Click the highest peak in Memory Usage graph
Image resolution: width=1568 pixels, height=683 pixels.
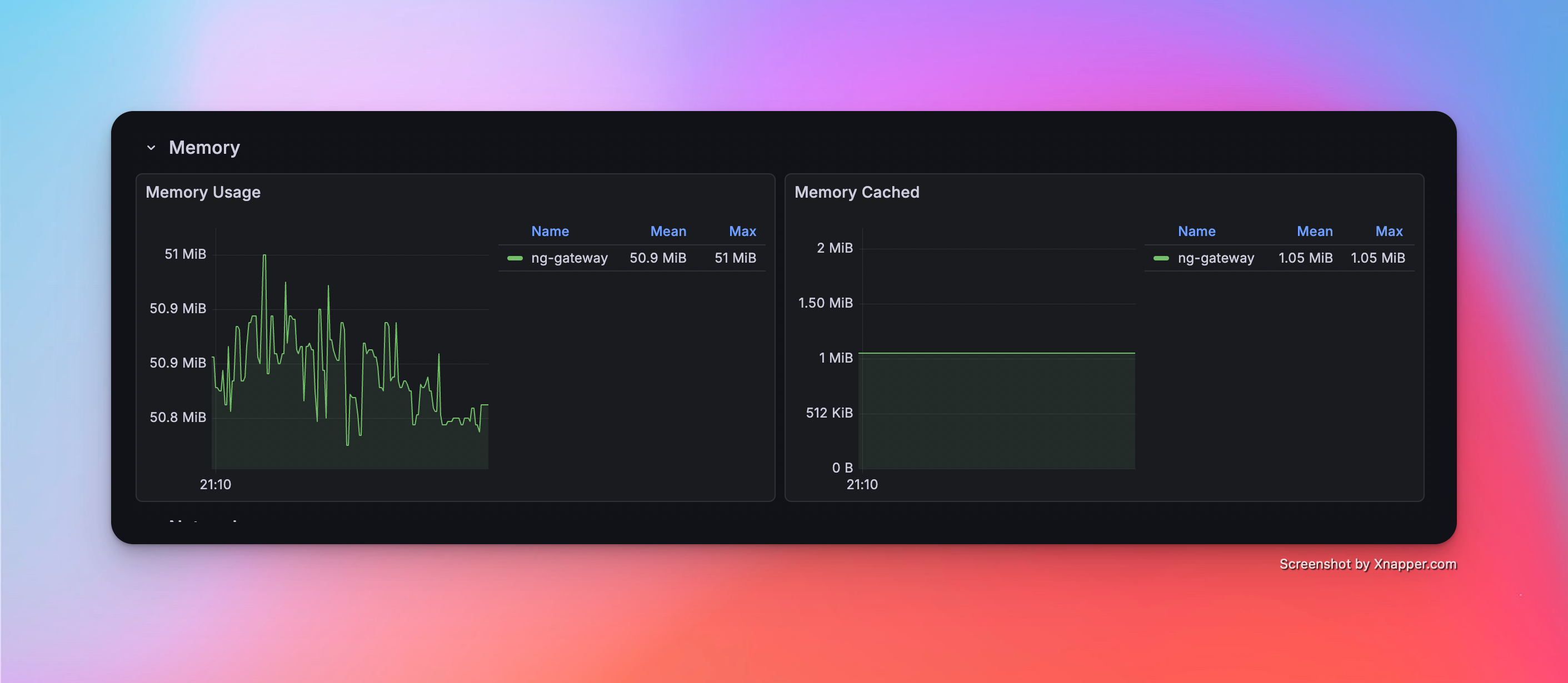(264, 256)
